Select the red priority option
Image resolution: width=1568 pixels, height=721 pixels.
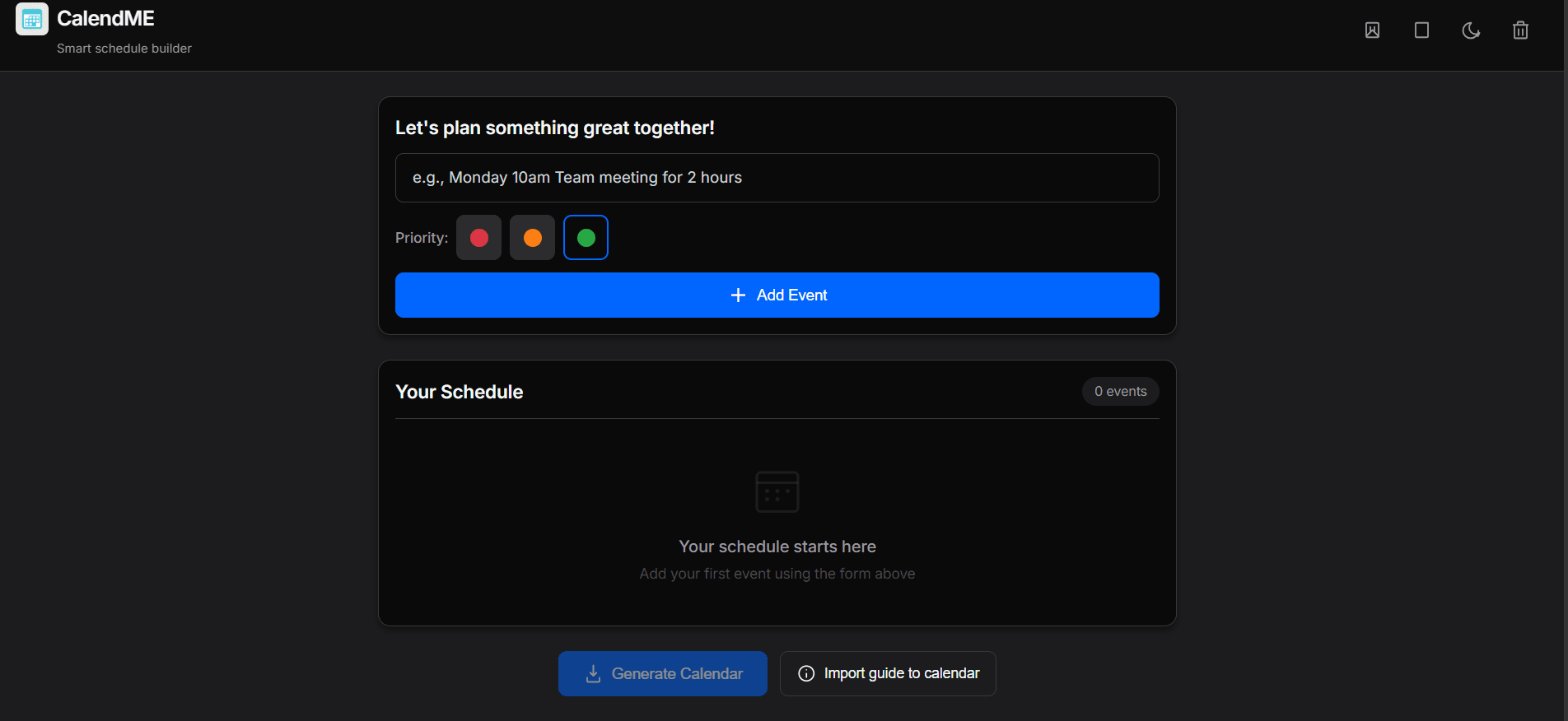tap(479, 238)
